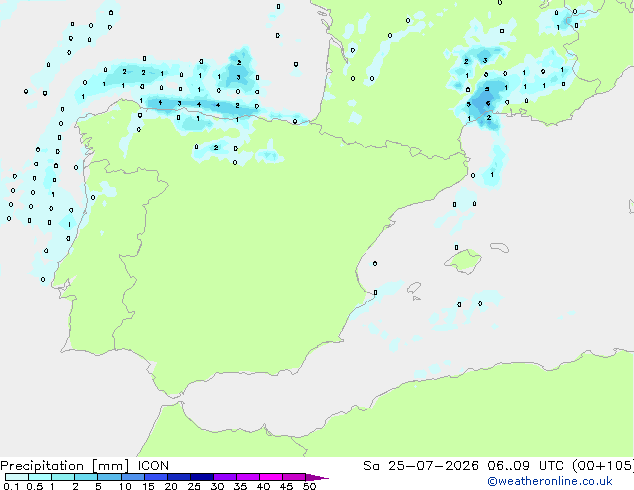Click the 5–10 mm legend color swatch

[110, 477]
